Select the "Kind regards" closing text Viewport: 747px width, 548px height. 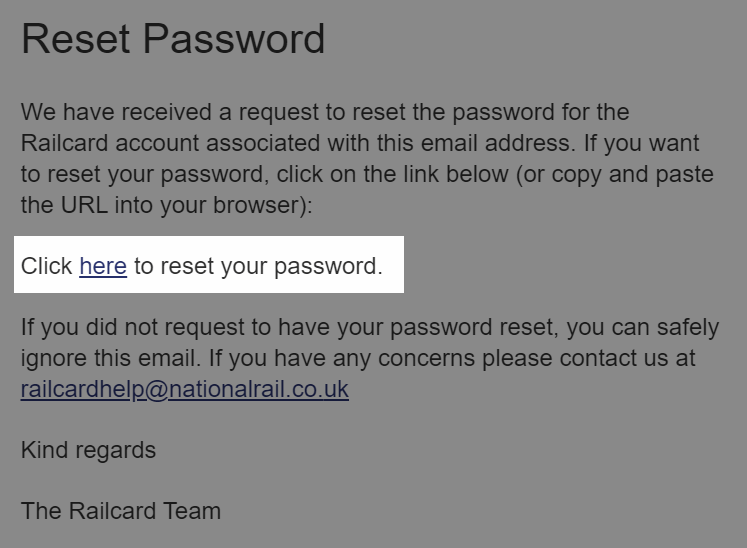click(x=88, y=450)
